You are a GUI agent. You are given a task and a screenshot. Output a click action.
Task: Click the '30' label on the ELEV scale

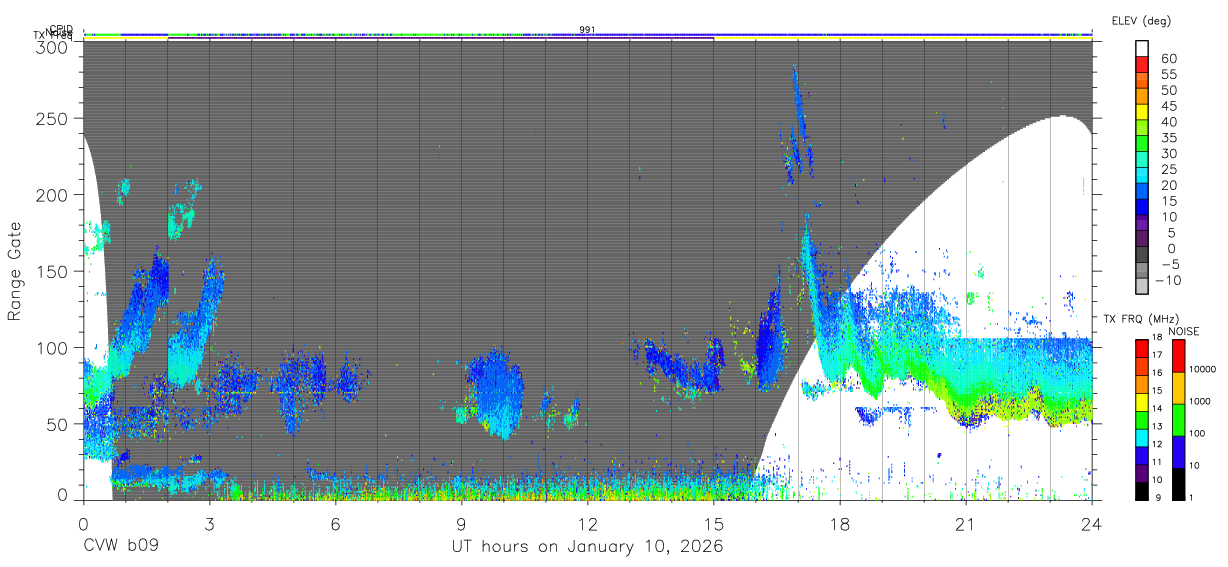pyautogui.click(x=1168, y=153)
